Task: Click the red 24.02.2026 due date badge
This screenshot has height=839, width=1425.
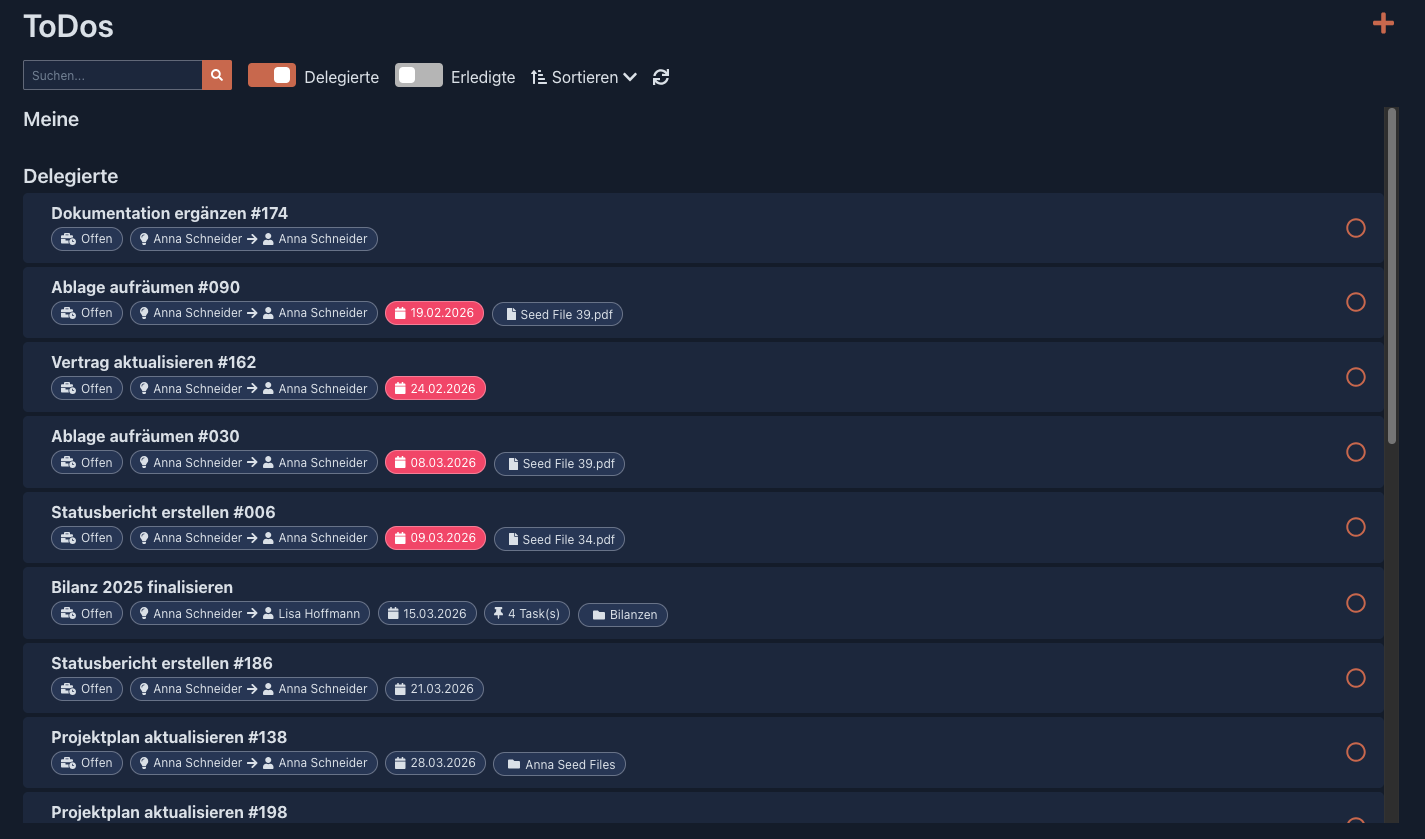Action: pyautogui.click(x=435, y=388)
